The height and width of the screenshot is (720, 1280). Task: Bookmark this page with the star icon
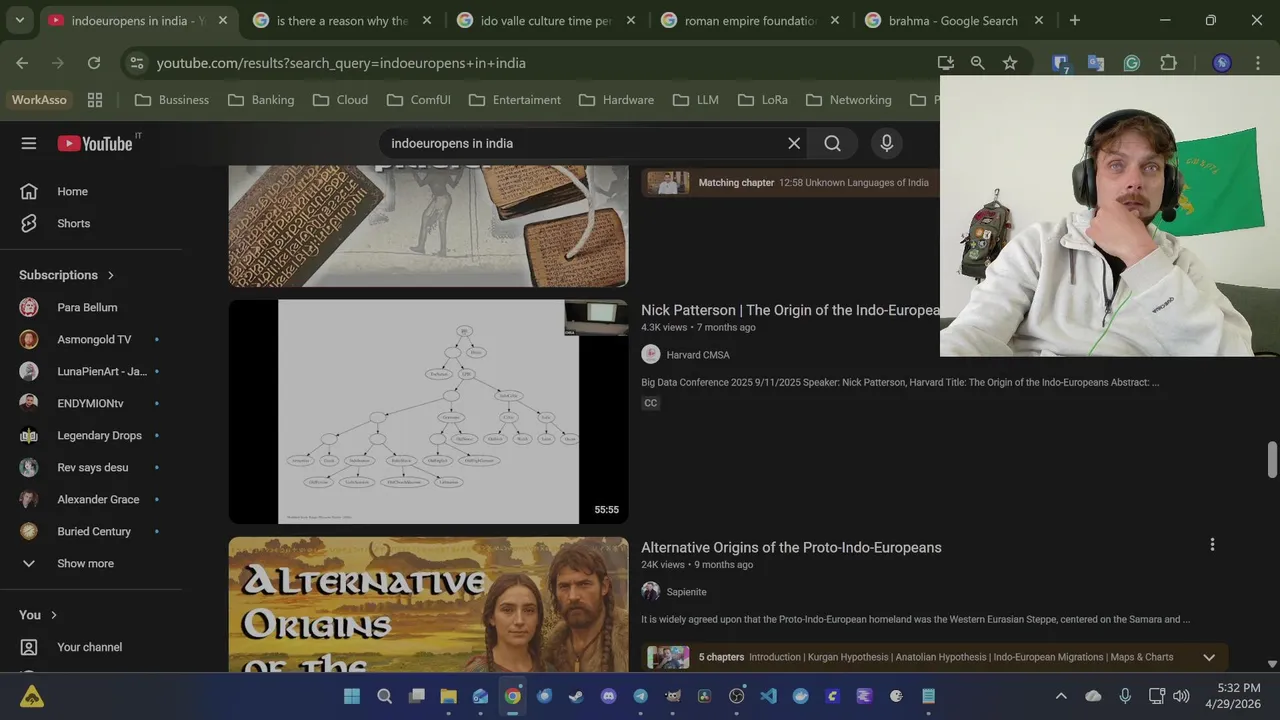pyautogui.click(x=1010, y=63)
